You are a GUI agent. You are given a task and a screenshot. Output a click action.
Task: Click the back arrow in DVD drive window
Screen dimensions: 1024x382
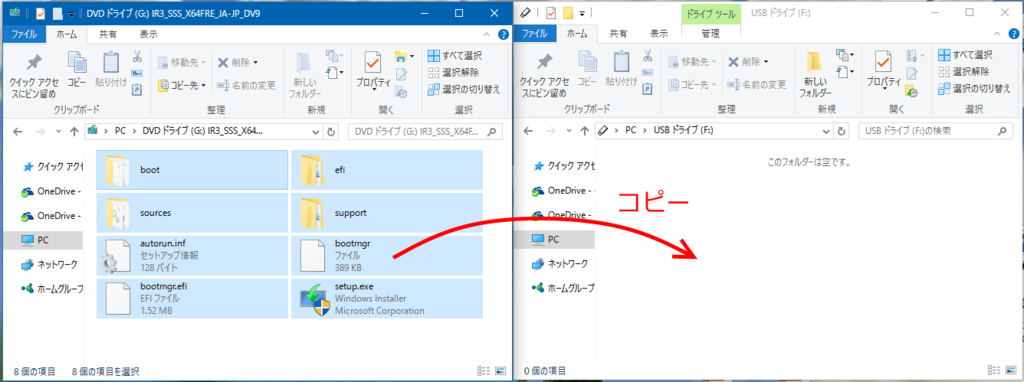(x=17, y=131)
